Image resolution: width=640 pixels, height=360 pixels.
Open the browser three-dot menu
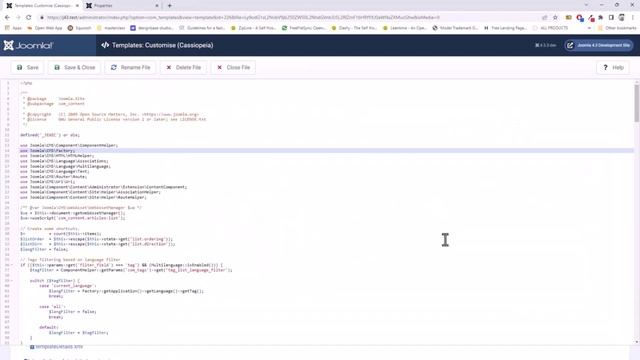tap(633, 18)
